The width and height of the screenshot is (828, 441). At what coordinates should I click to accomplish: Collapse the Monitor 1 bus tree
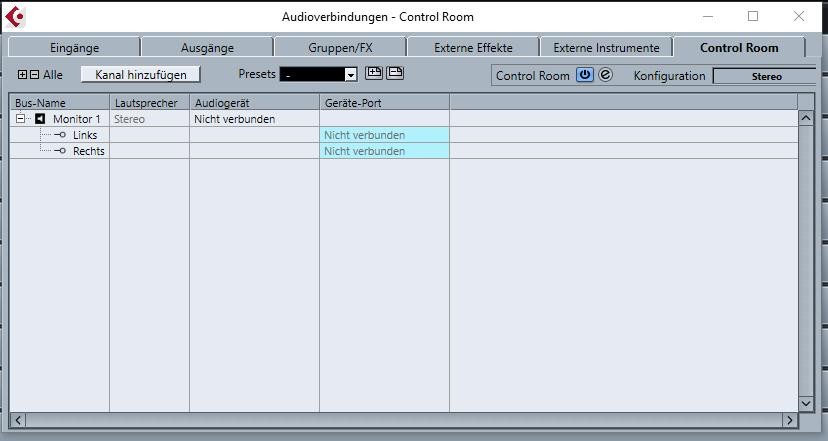click(20, 119)
